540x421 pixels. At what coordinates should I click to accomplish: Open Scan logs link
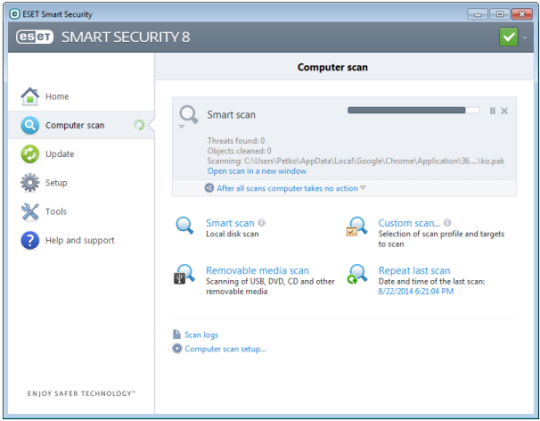(201, 335)
